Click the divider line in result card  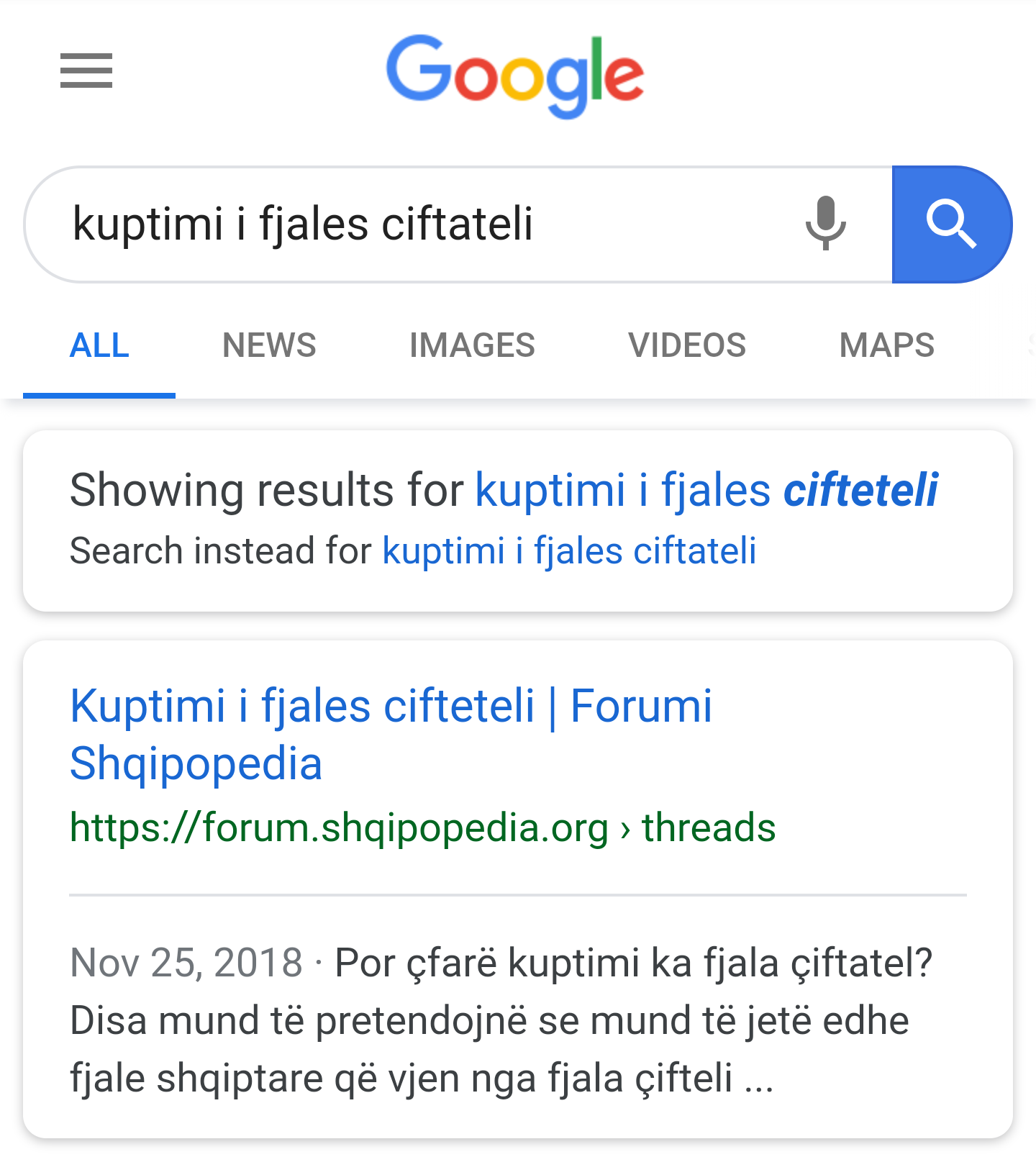click(x=518, y=895)
